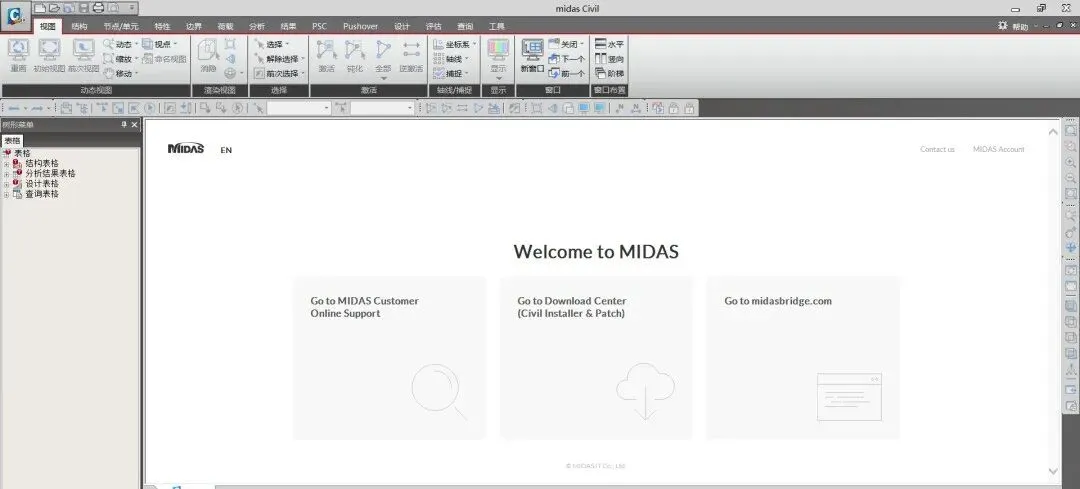Switch to the PSC ribbon tab
The image size is (1080, 489).
click(x=320, y=26)
